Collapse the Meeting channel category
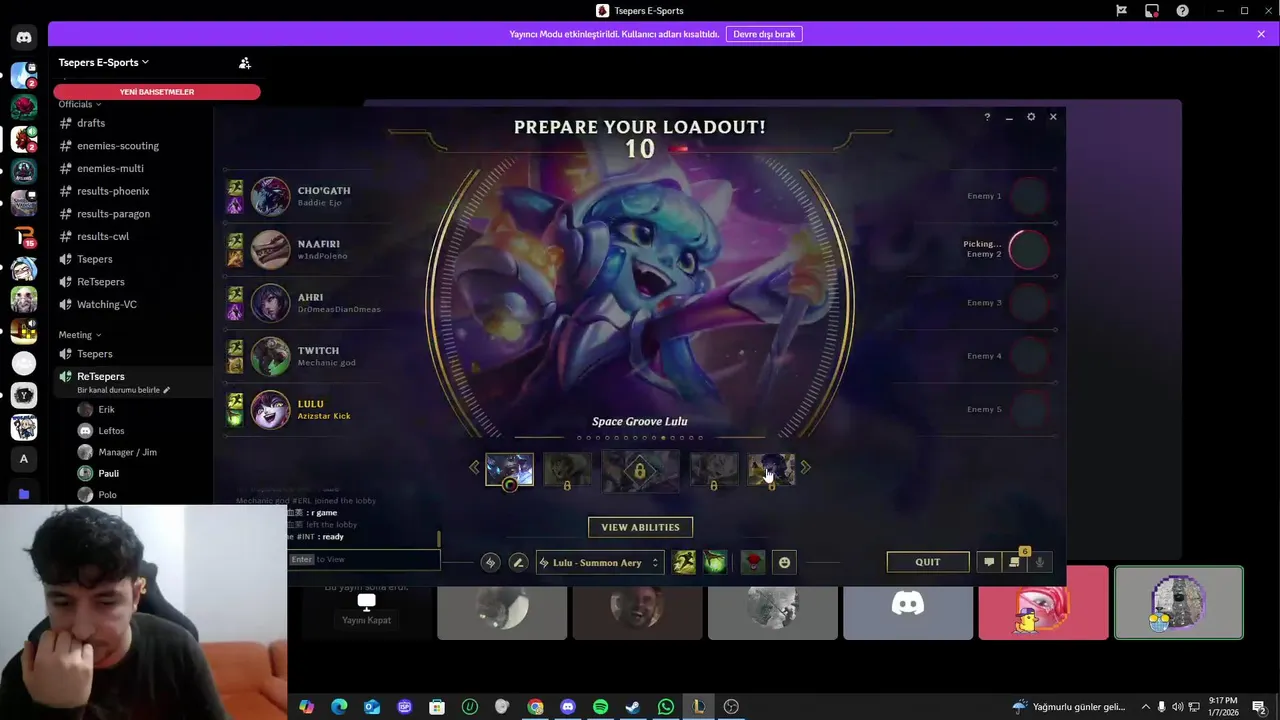Viewport: 1280px width, 720px height. (x=79, y=335)
